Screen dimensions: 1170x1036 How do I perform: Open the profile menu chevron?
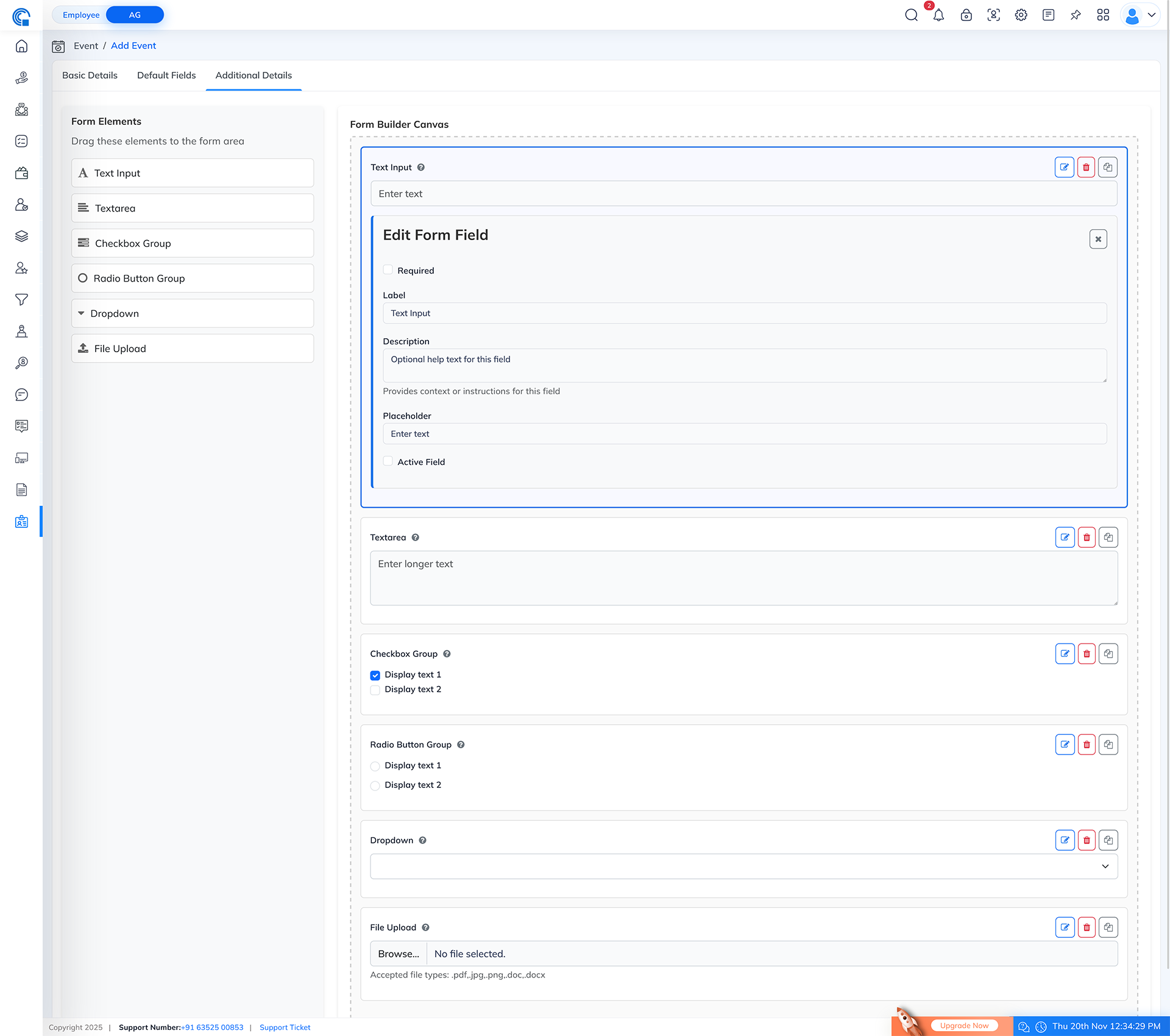point(1152,15)
